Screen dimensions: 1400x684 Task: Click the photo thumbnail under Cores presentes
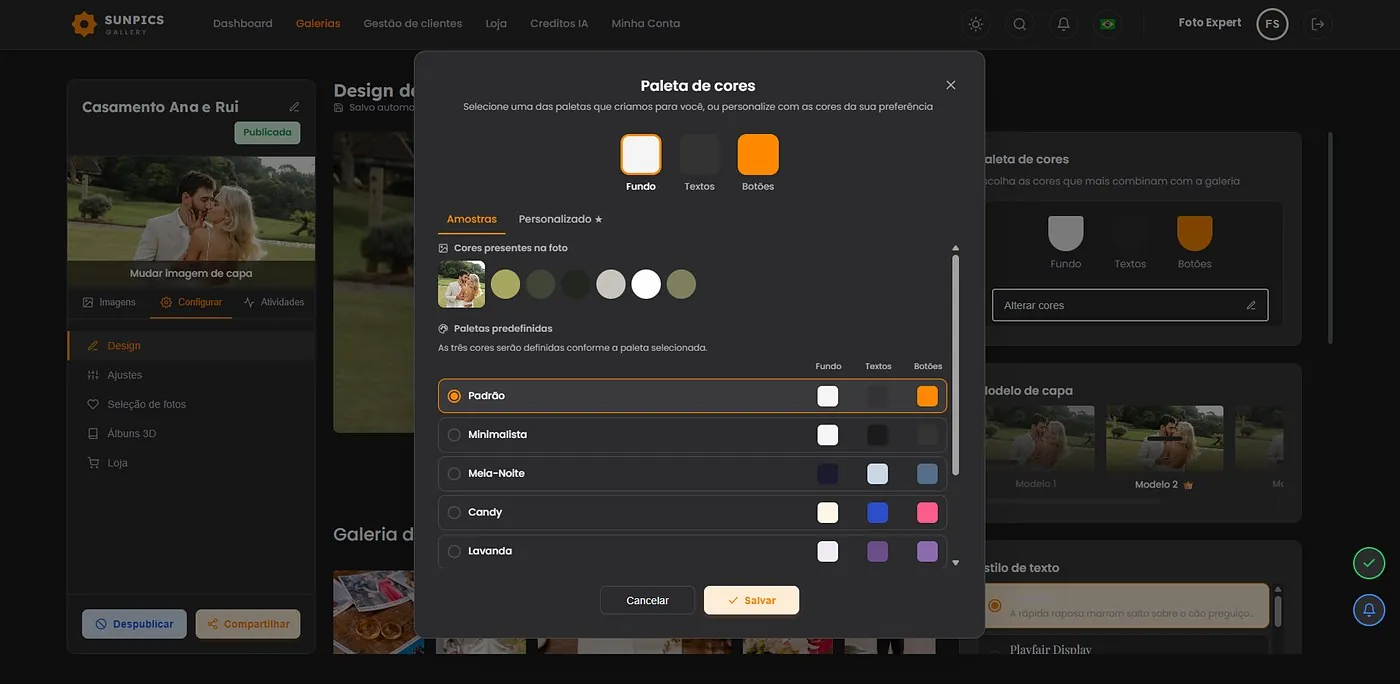(x=461, y=284)
